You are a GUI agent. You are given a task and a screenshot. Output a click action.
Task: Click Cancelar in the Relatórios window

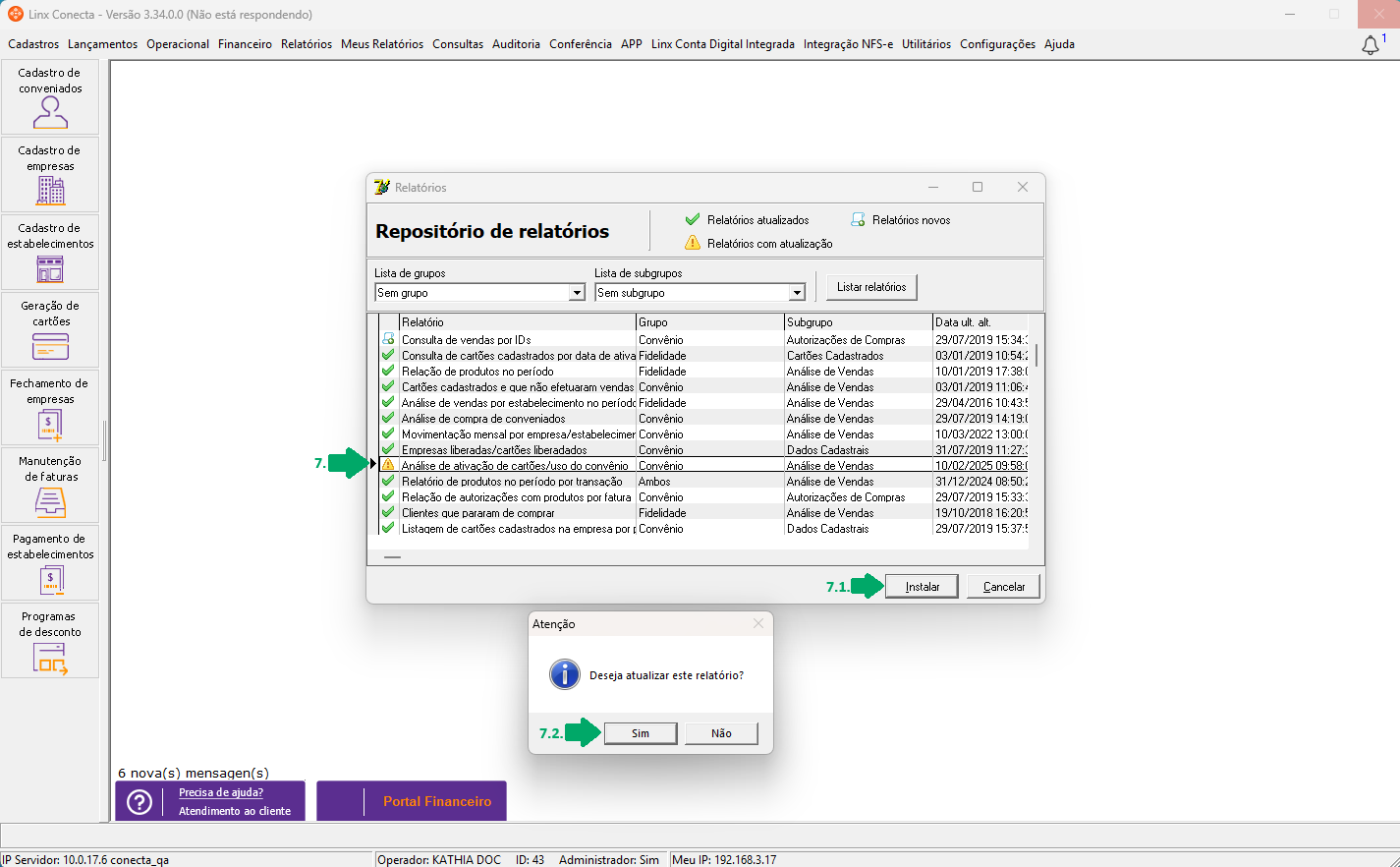click(x=1003, y=587)
